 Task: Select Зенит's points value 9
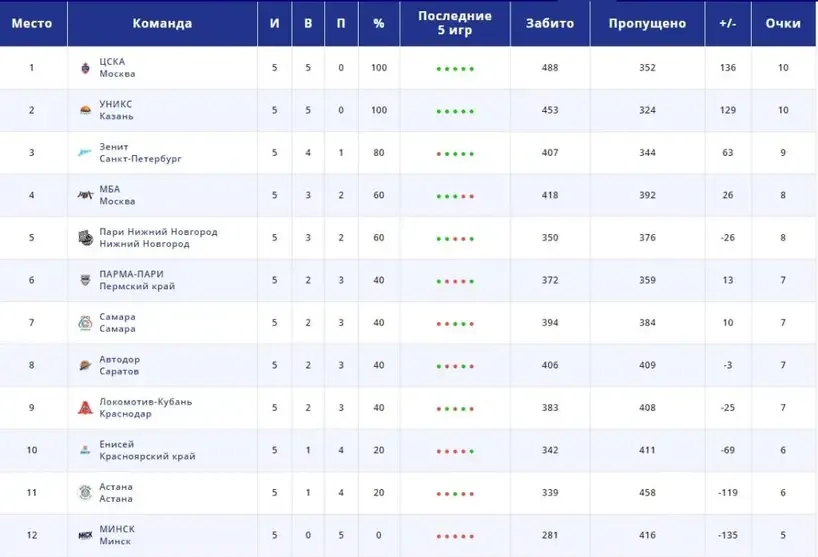pyautogui.click(x=783, y=153)
